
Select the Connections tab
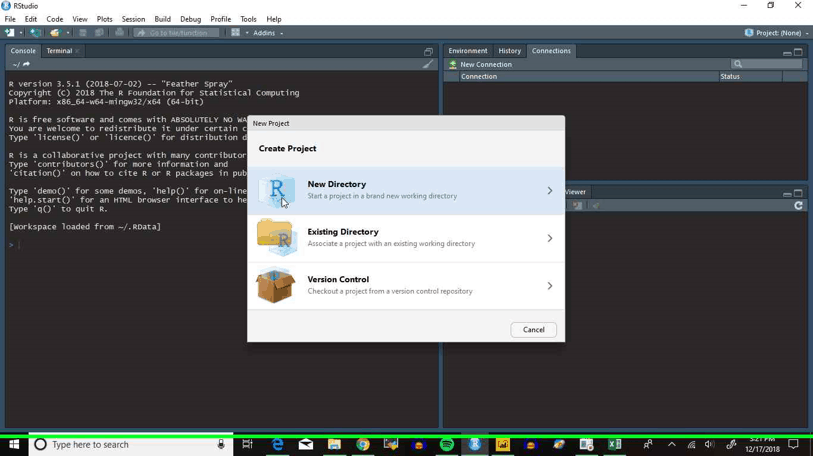coord(551,51)
